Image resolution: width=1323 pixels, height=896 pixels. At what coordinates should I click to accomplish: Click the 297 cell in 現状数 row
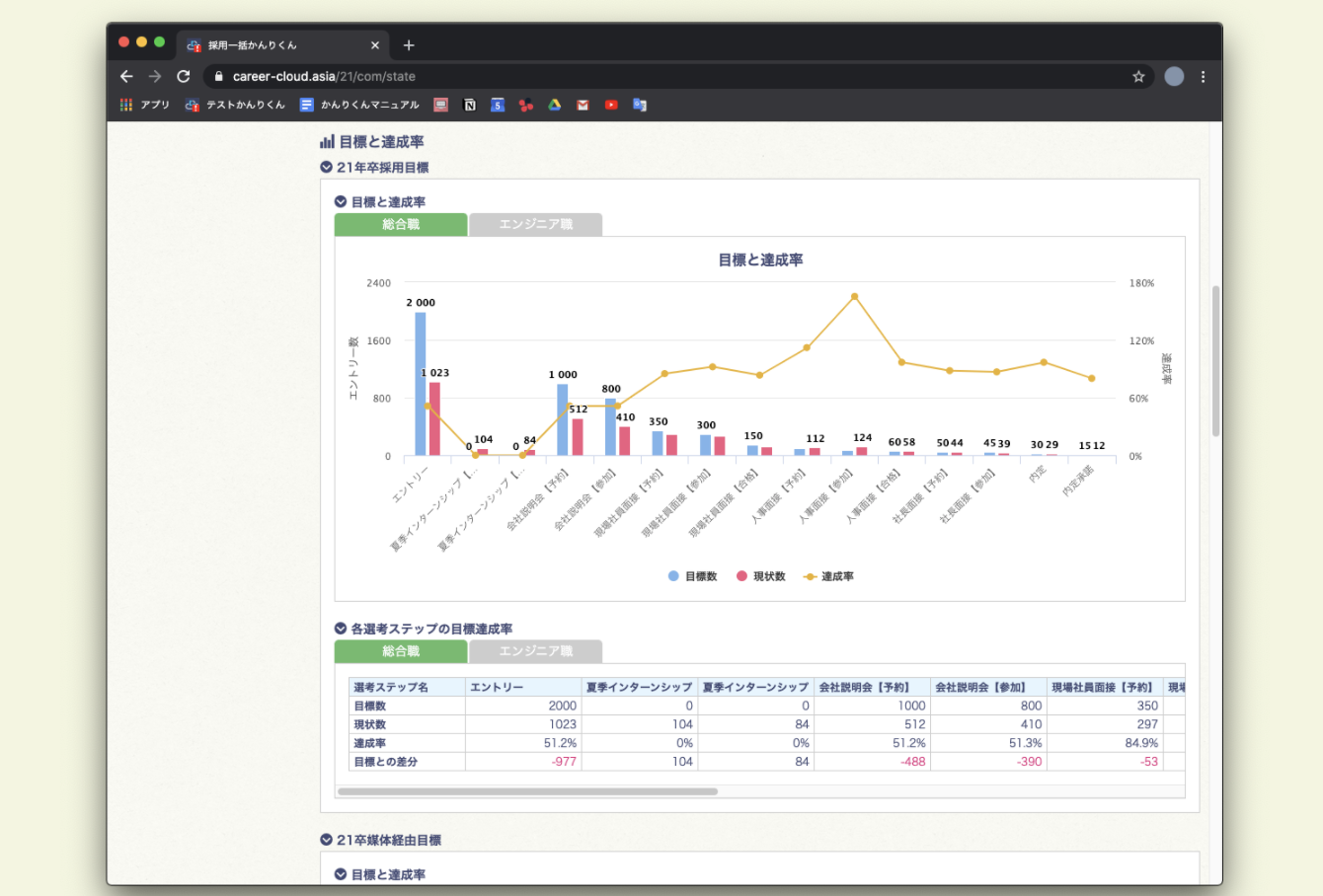pyautogui.click(x=1105, y=724)
